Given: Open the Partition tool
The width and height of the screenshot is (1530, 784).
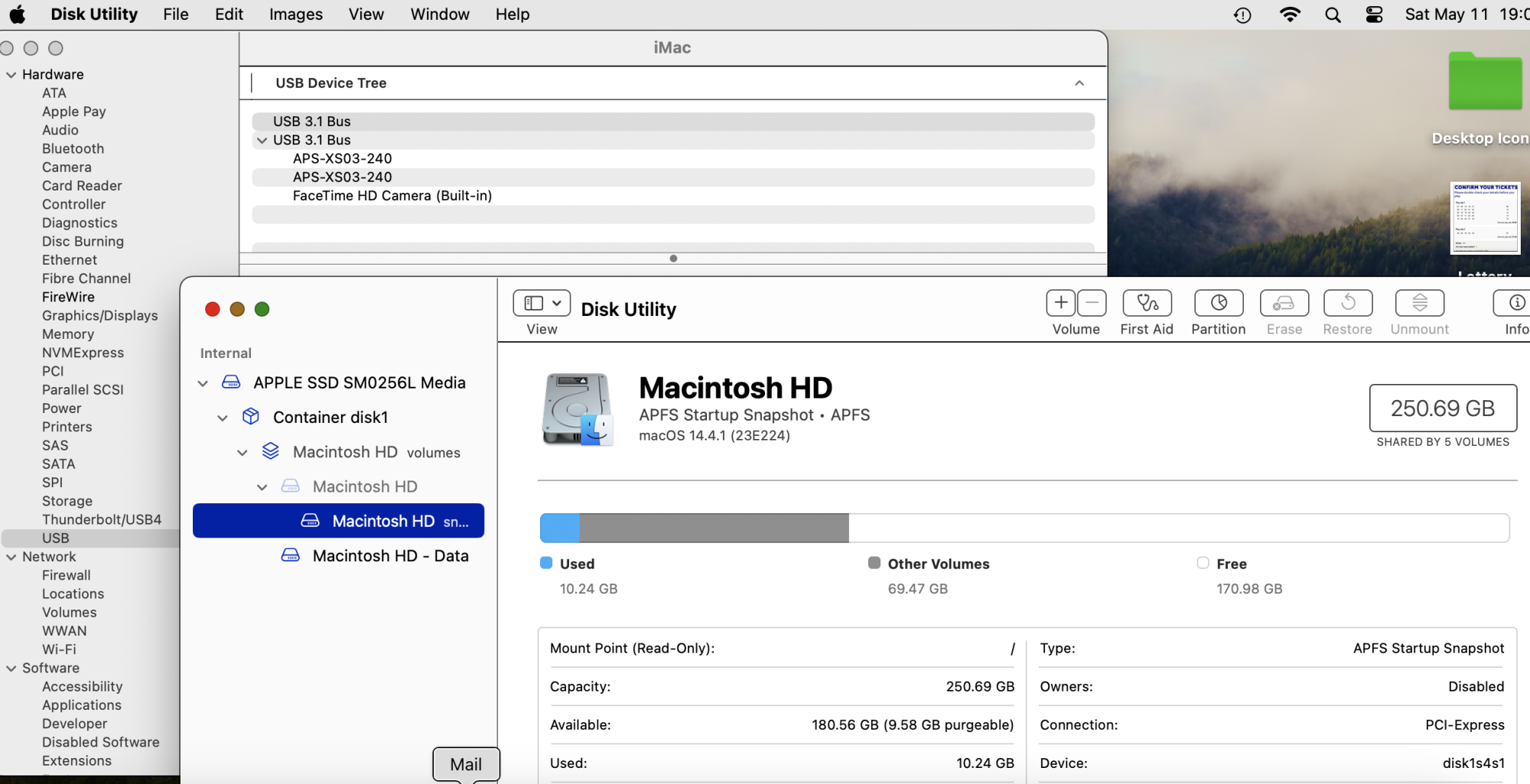Looking at the screenshot, I should click(x=1219, y=303).
